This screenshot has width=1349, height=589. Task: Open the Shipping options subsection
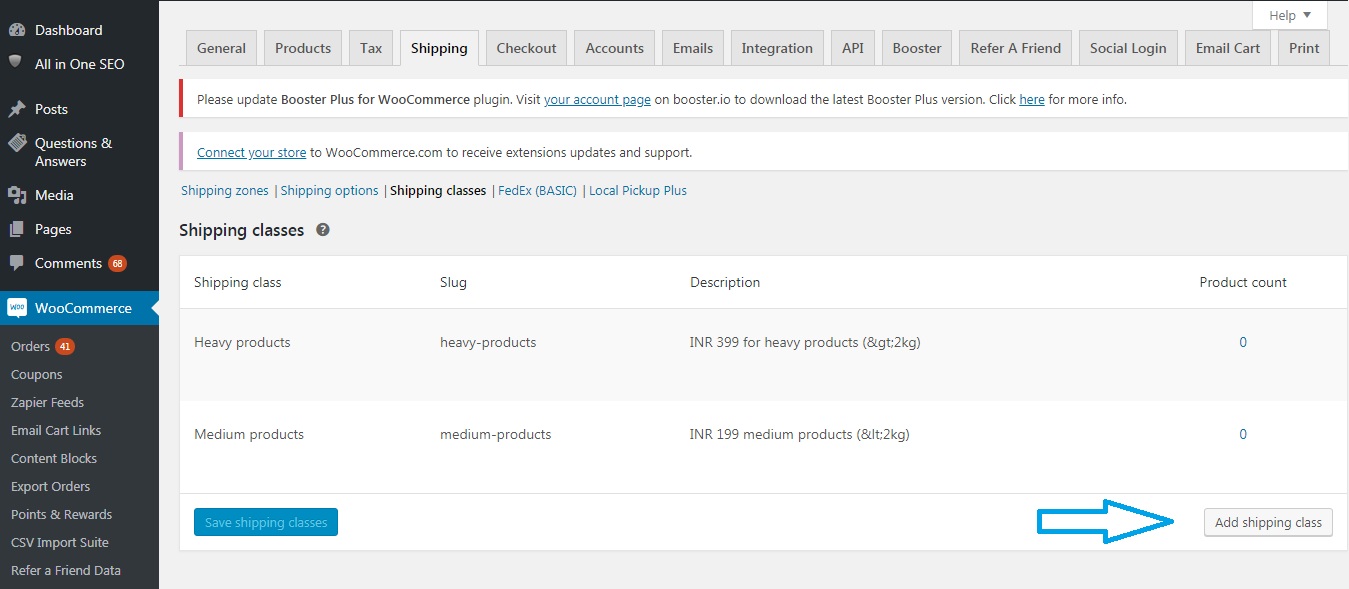330,190
